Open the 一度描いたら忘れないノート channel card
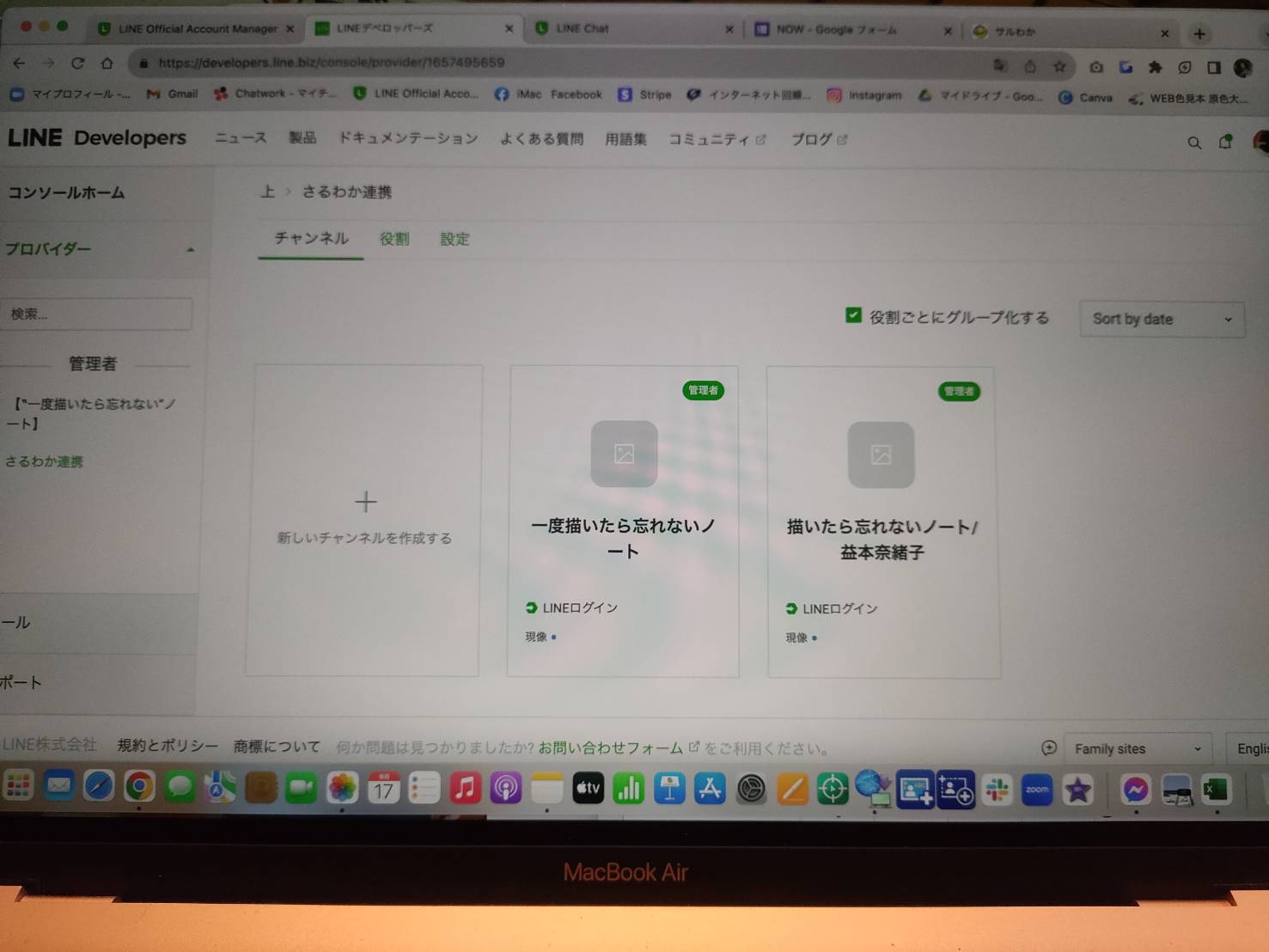This screenshot has height=952, width=1269. [623, 522]
